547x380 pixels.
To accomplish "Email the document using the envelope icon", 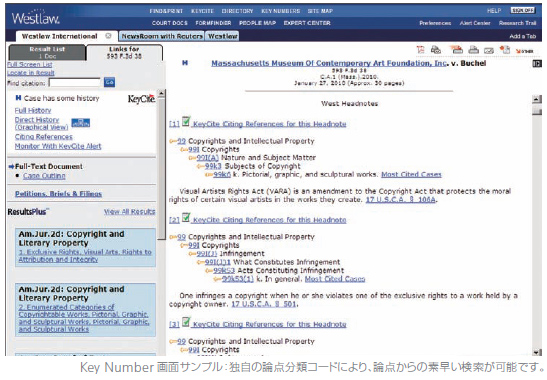I will pyautogui.click(x=489, y=51).
